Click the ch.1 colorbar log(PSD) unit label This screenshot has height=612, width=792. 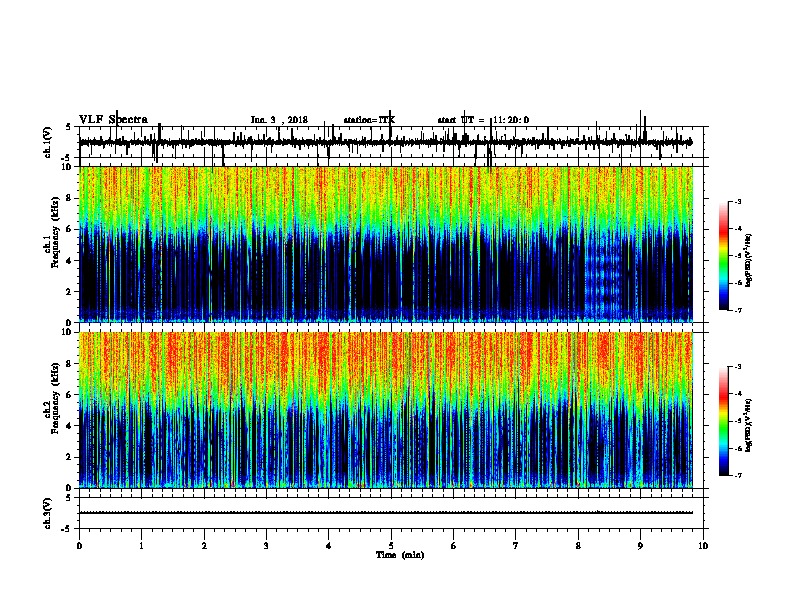749,260
